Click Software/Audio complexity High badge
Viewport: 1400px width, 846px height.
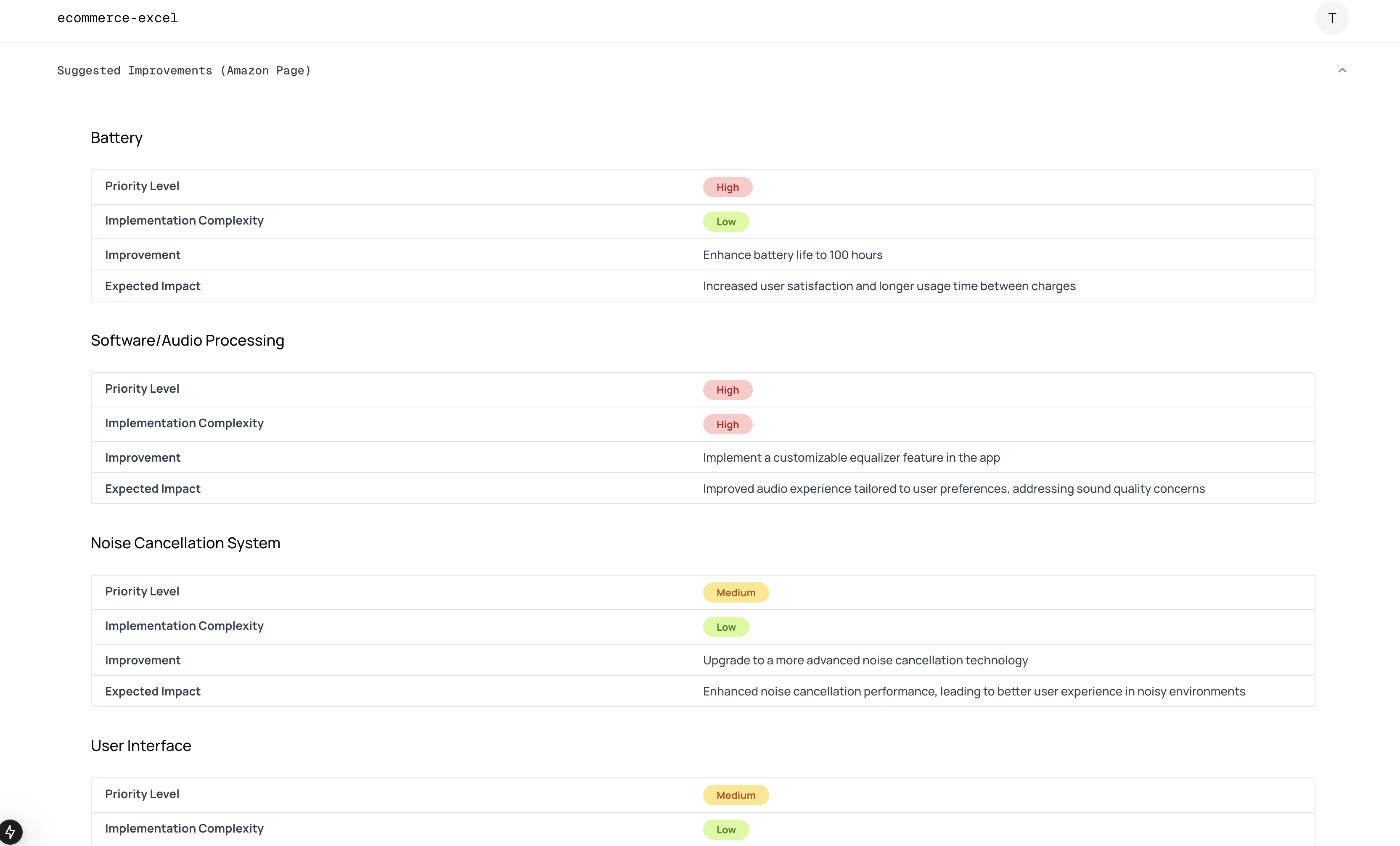pos(727,424)
